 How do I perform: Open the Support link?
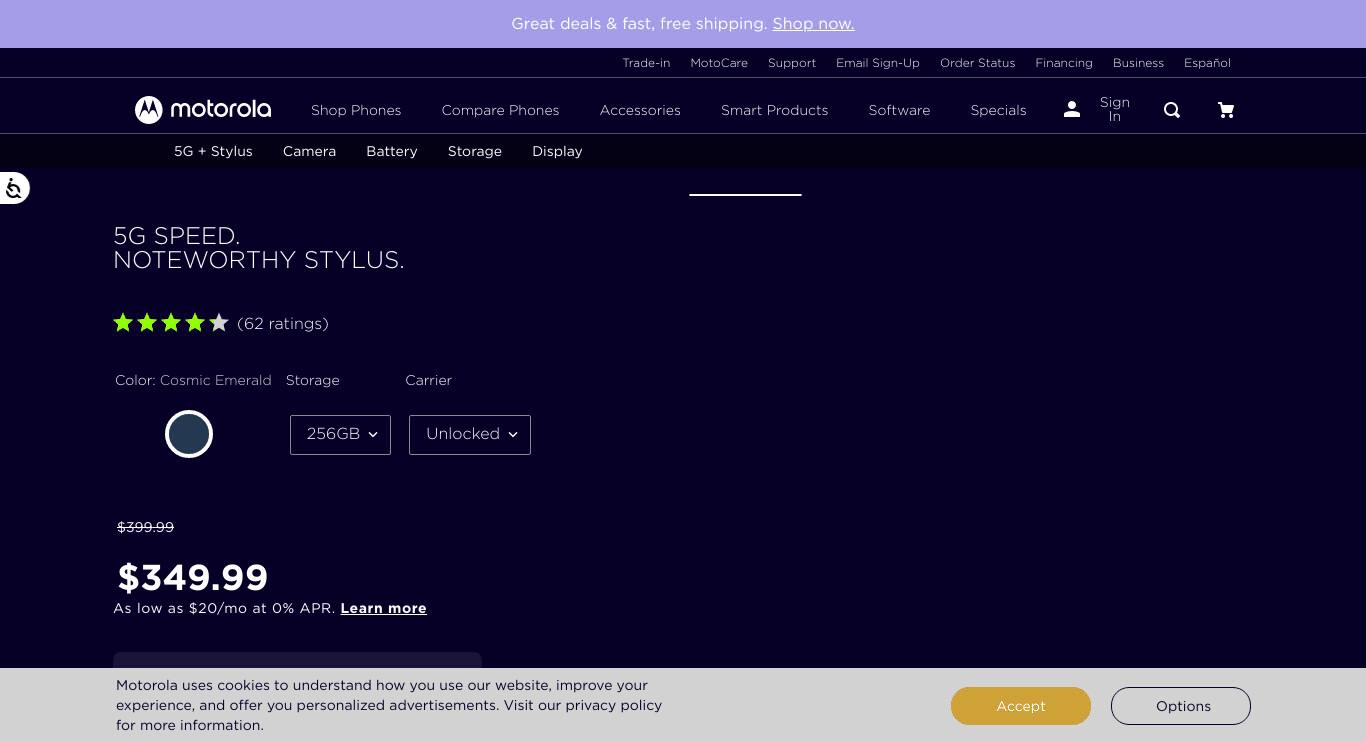792,63
